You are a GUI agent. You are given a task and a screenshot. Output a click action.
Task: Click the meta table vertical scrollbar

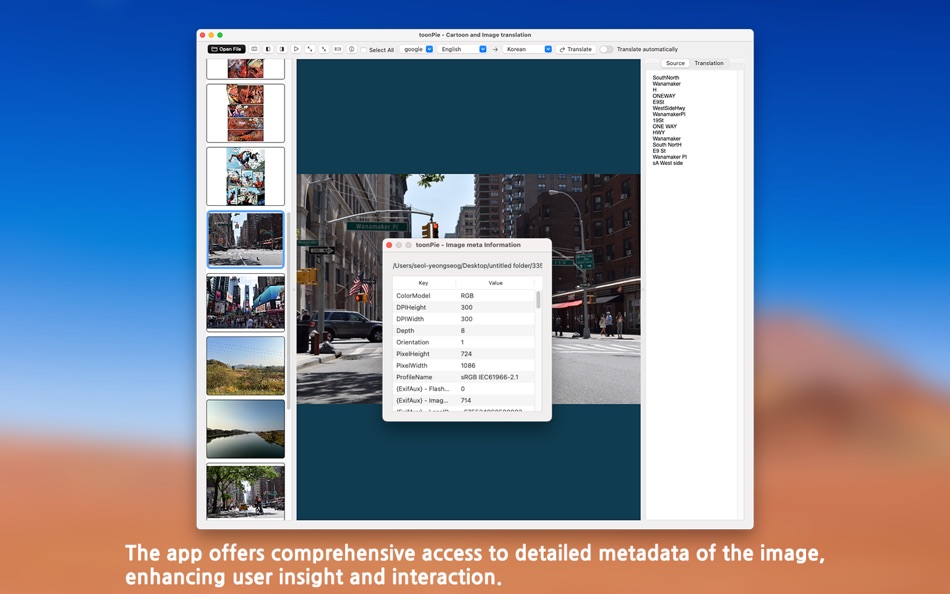click(538, 300)
